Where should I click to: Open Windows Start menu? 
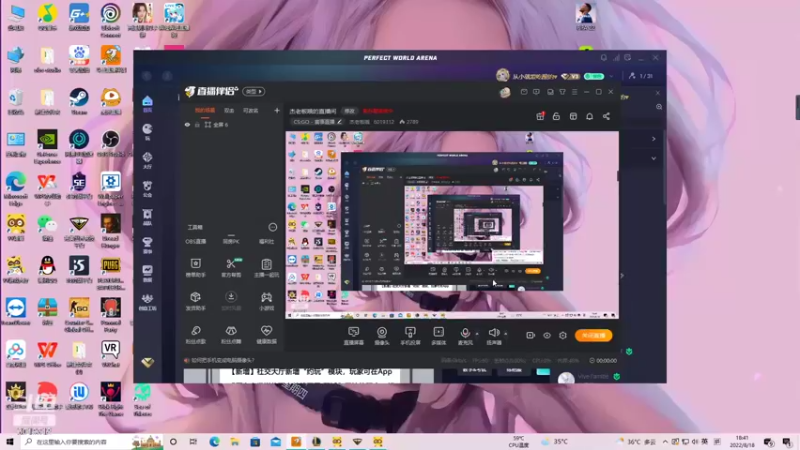[x=10, y=441]
